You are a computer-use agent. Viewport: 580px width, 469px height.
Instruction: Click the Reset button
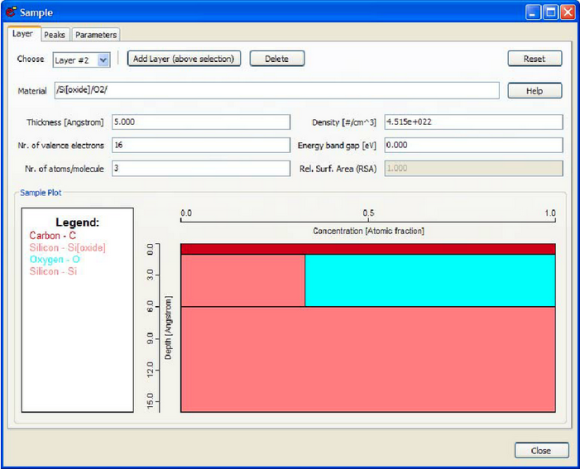(535, 58)
